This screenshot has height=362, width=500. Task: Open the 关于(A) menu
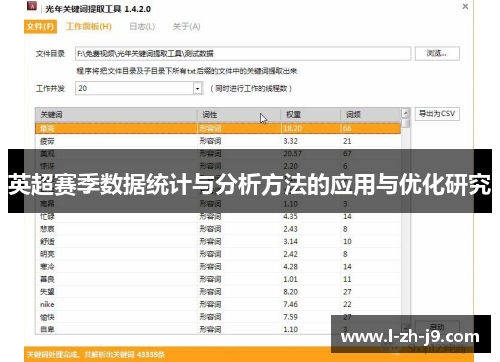point(186,26)
